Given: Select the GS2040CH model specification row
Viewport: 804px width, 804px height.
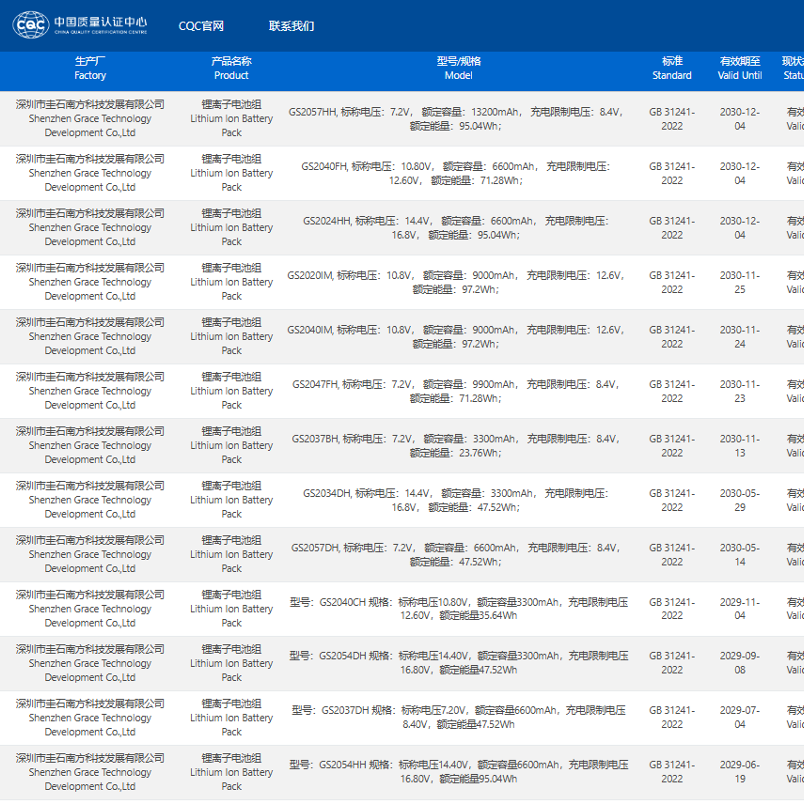Looking at the screenshot, I should click(x=458, y=609).
